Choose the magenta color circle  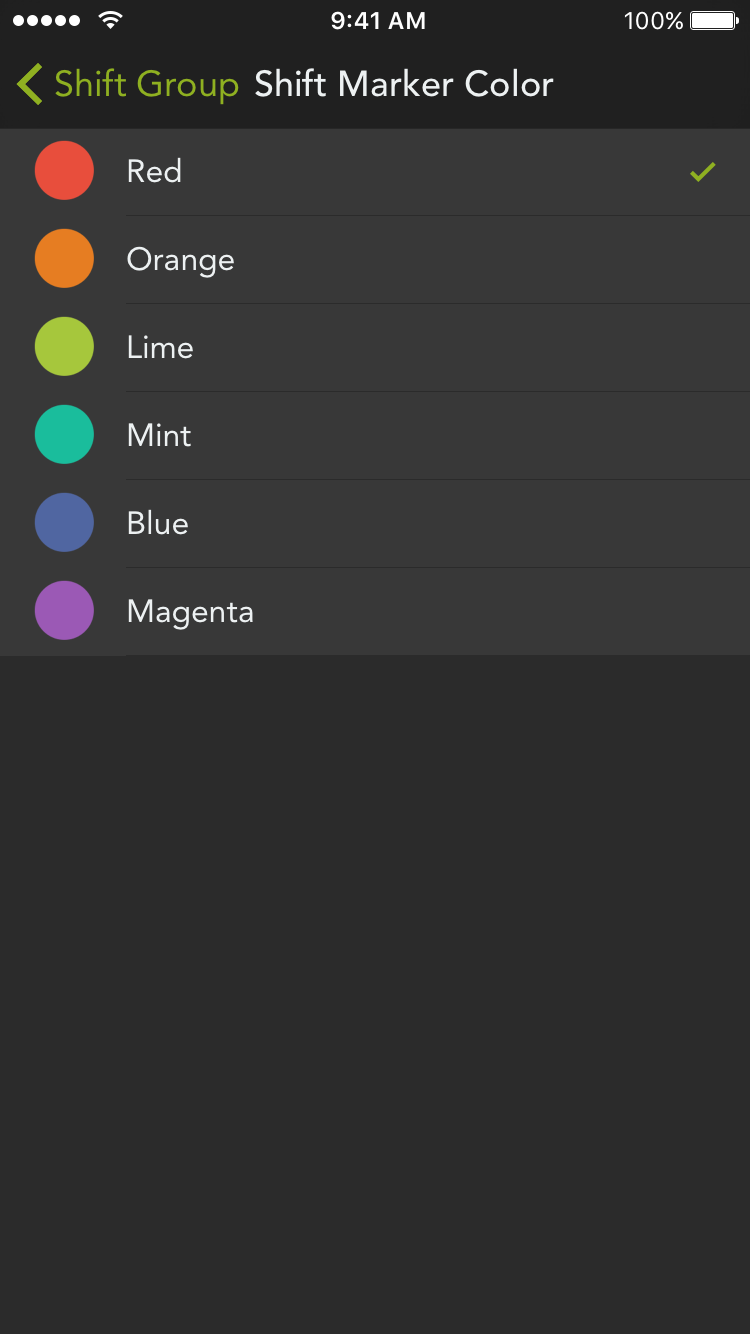coord(64,611)
